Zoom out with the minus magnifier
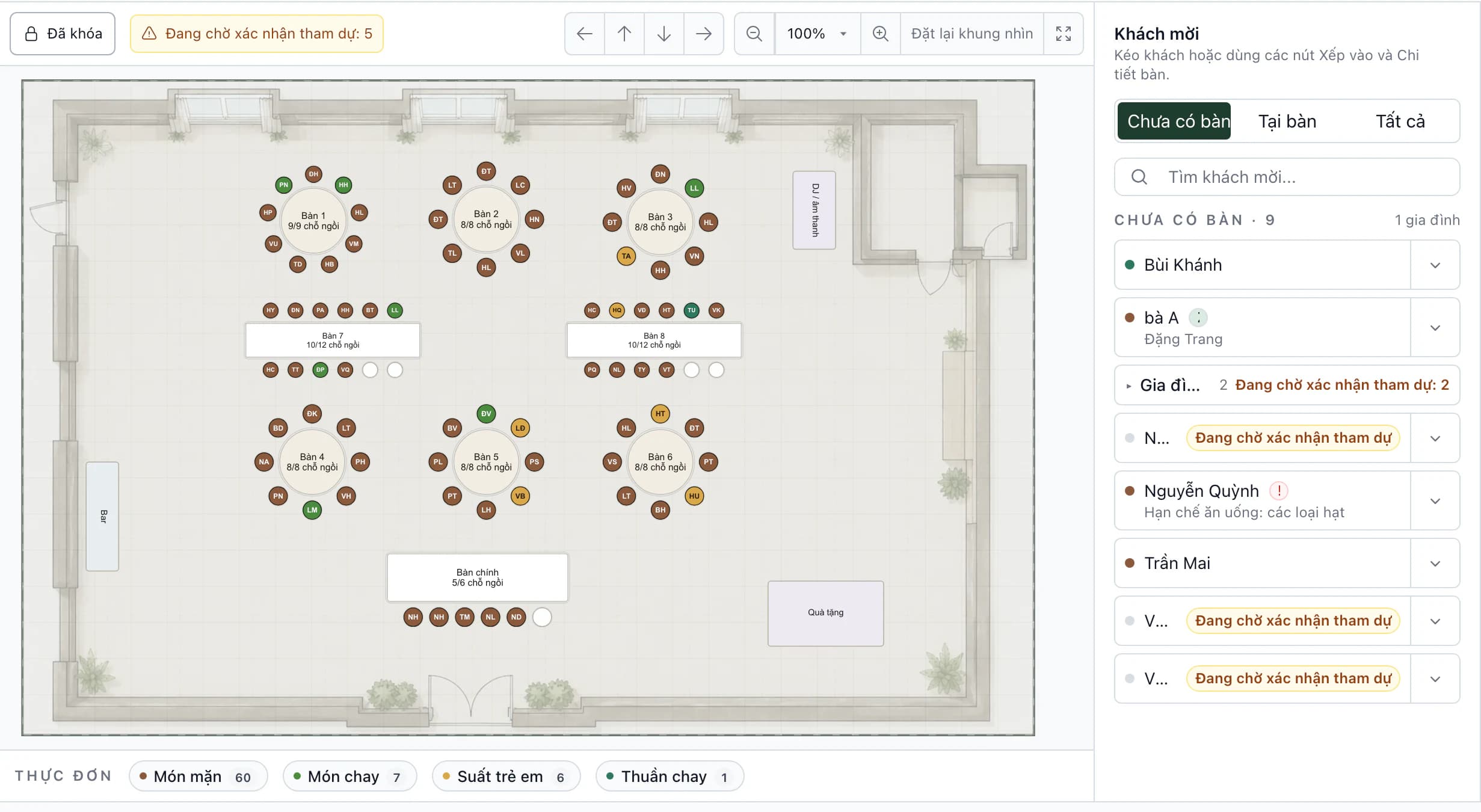This screenshot has width=1481, height=812. point(754,34)
